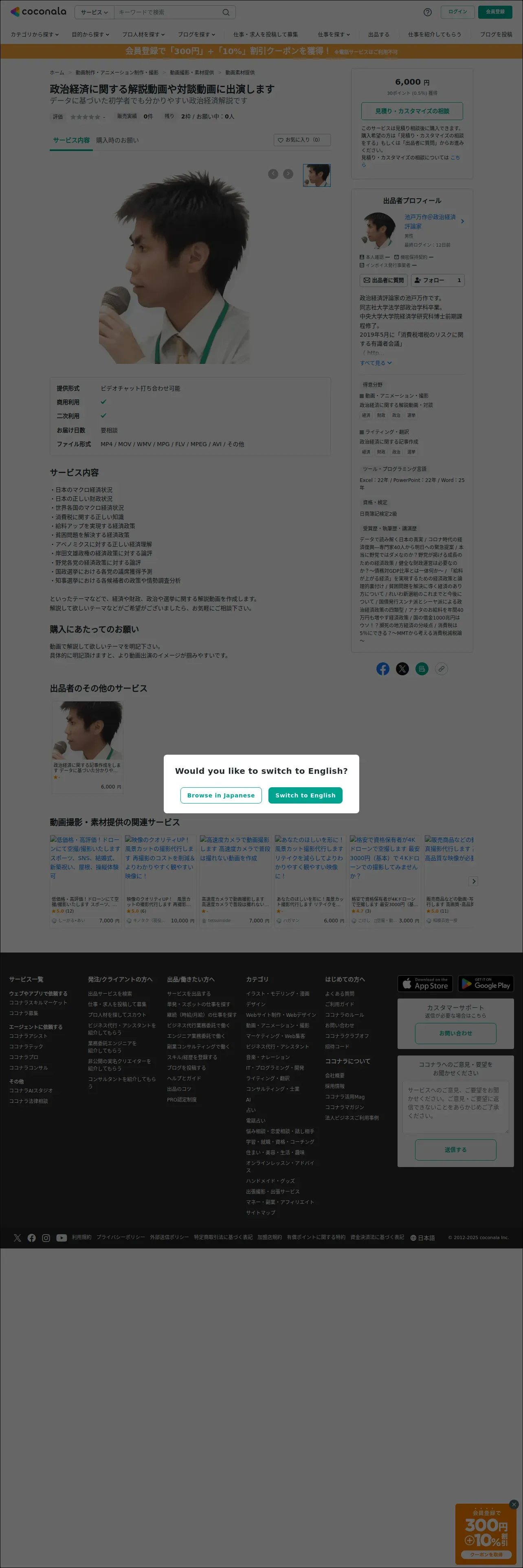
Task: Click 送信する feedback button
Action: pos(455,1150)
